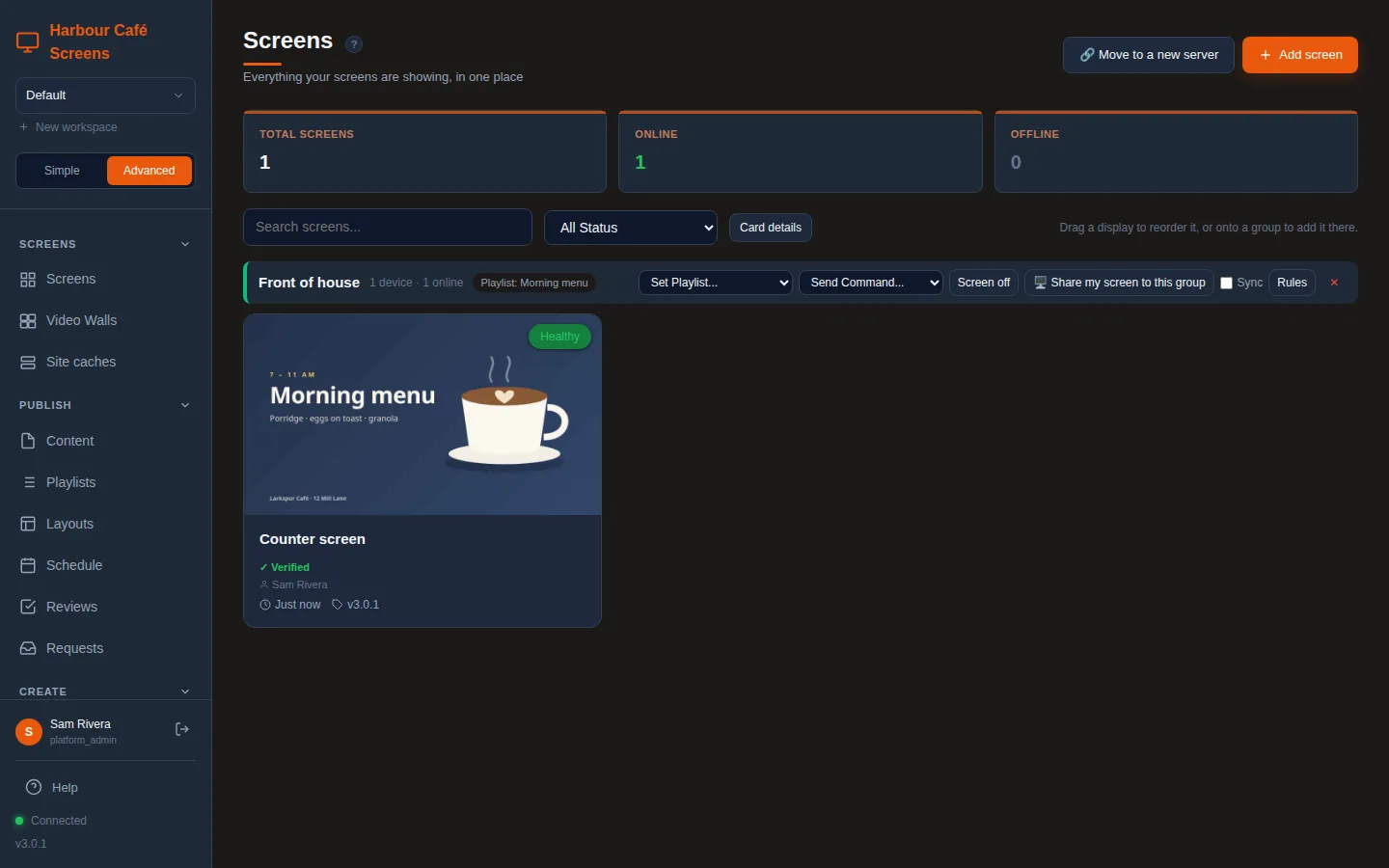1389x868 pixels.
Task: Click the TOTAL SCREENS stat card
Action: 424,151
